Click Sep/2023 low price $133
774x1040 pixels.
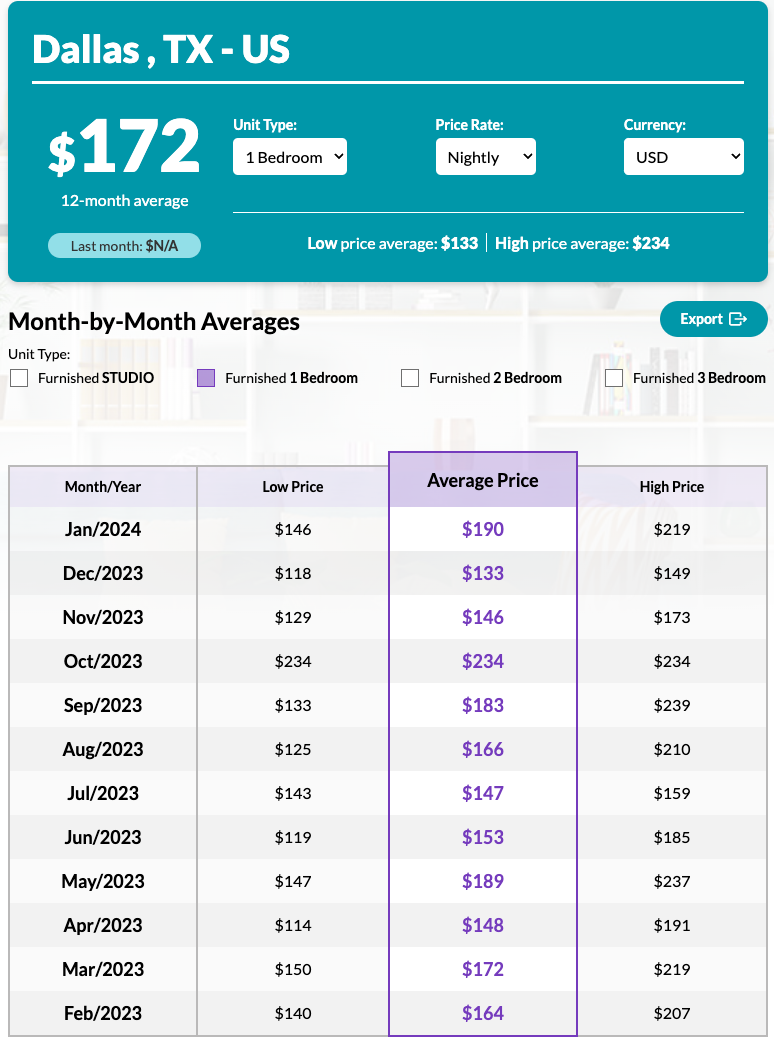tap(292, 705)
